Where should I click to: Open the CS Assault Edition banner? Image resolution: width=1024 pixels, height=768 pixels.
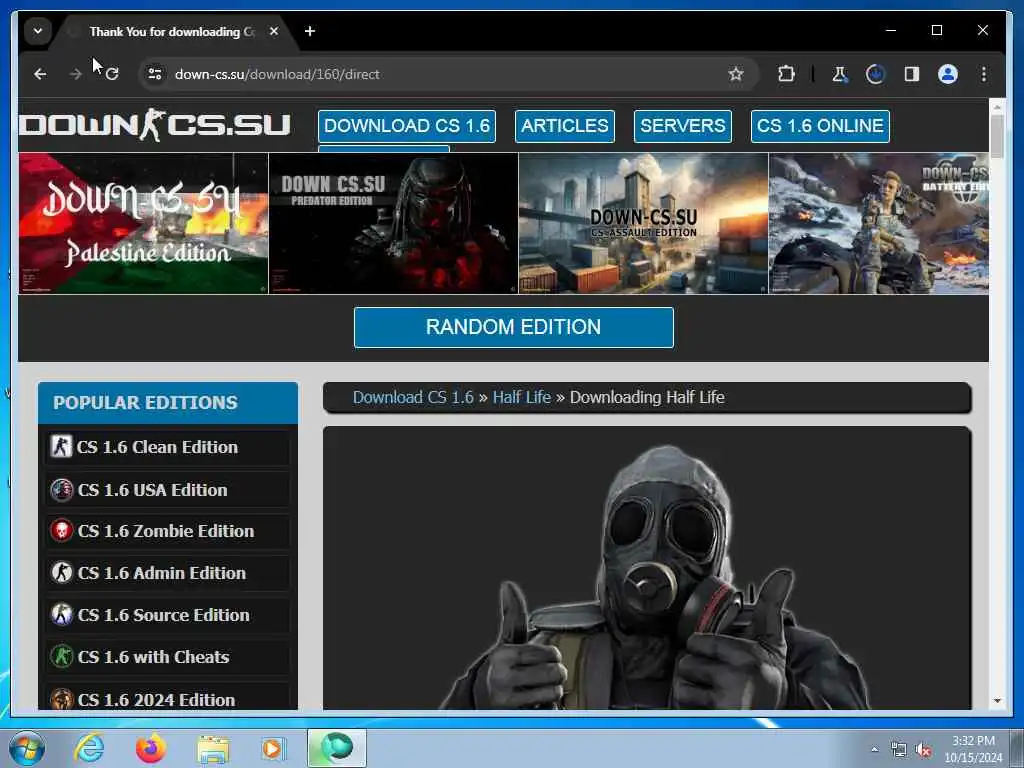tap(643, 223)
